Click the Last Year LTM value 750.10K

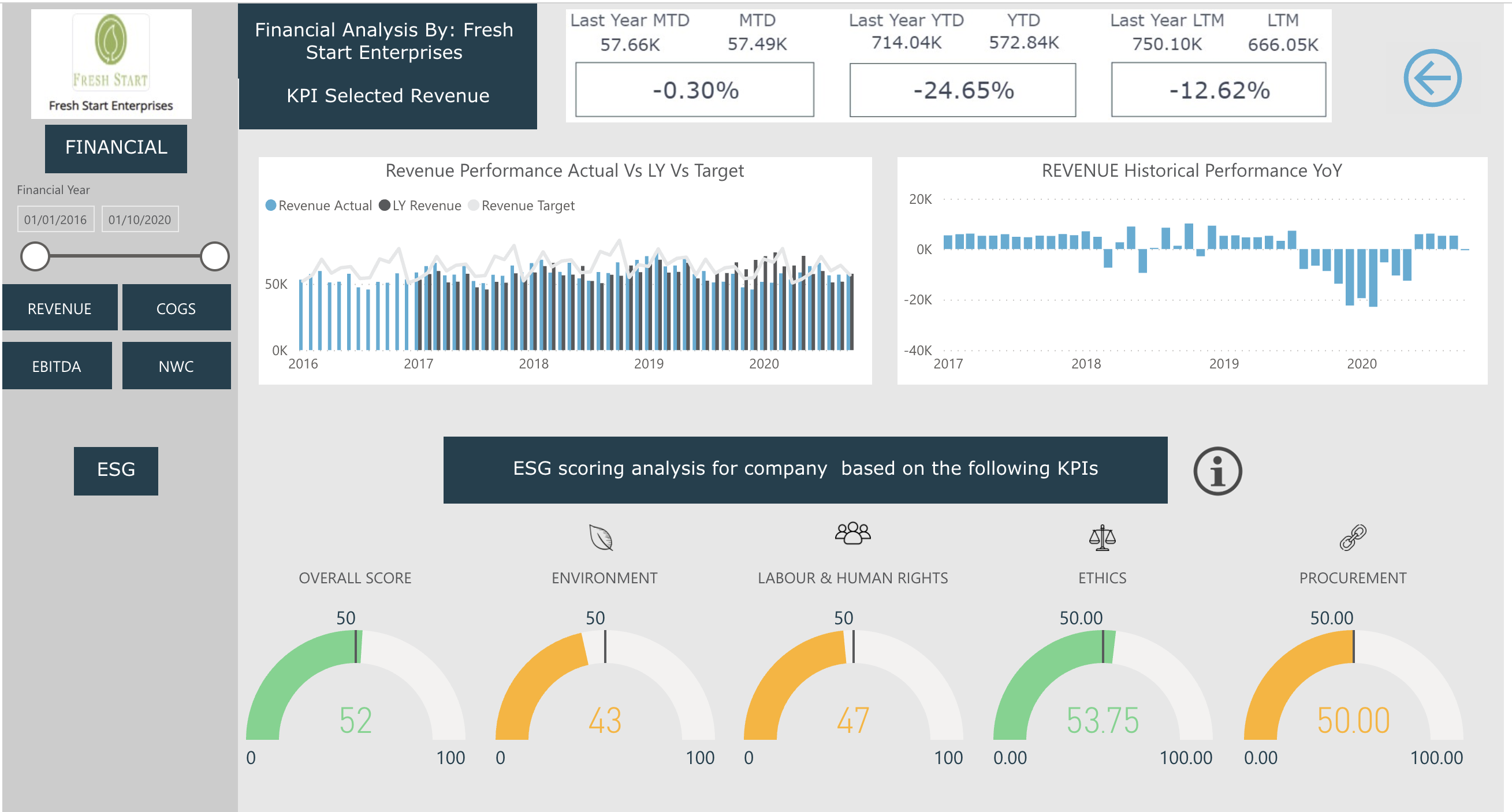[1166, 44]
